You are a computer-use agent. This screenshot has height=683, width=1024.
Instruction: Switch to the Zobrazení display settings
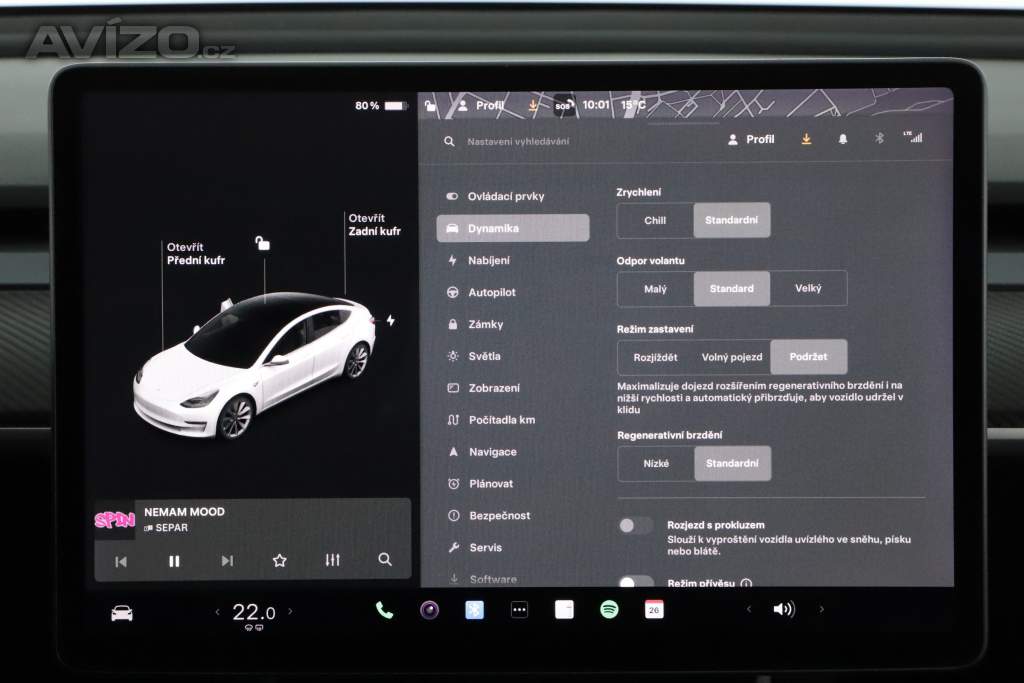click(x=484, y=388)
